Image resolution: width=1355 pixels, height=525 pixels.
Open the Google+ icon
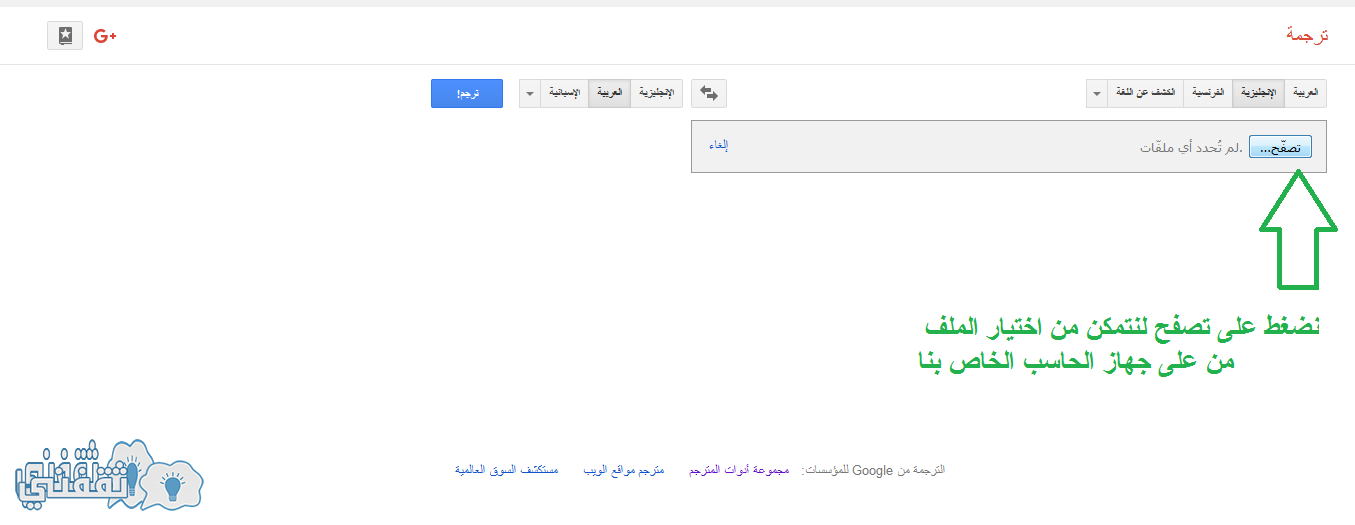(105, 36)
